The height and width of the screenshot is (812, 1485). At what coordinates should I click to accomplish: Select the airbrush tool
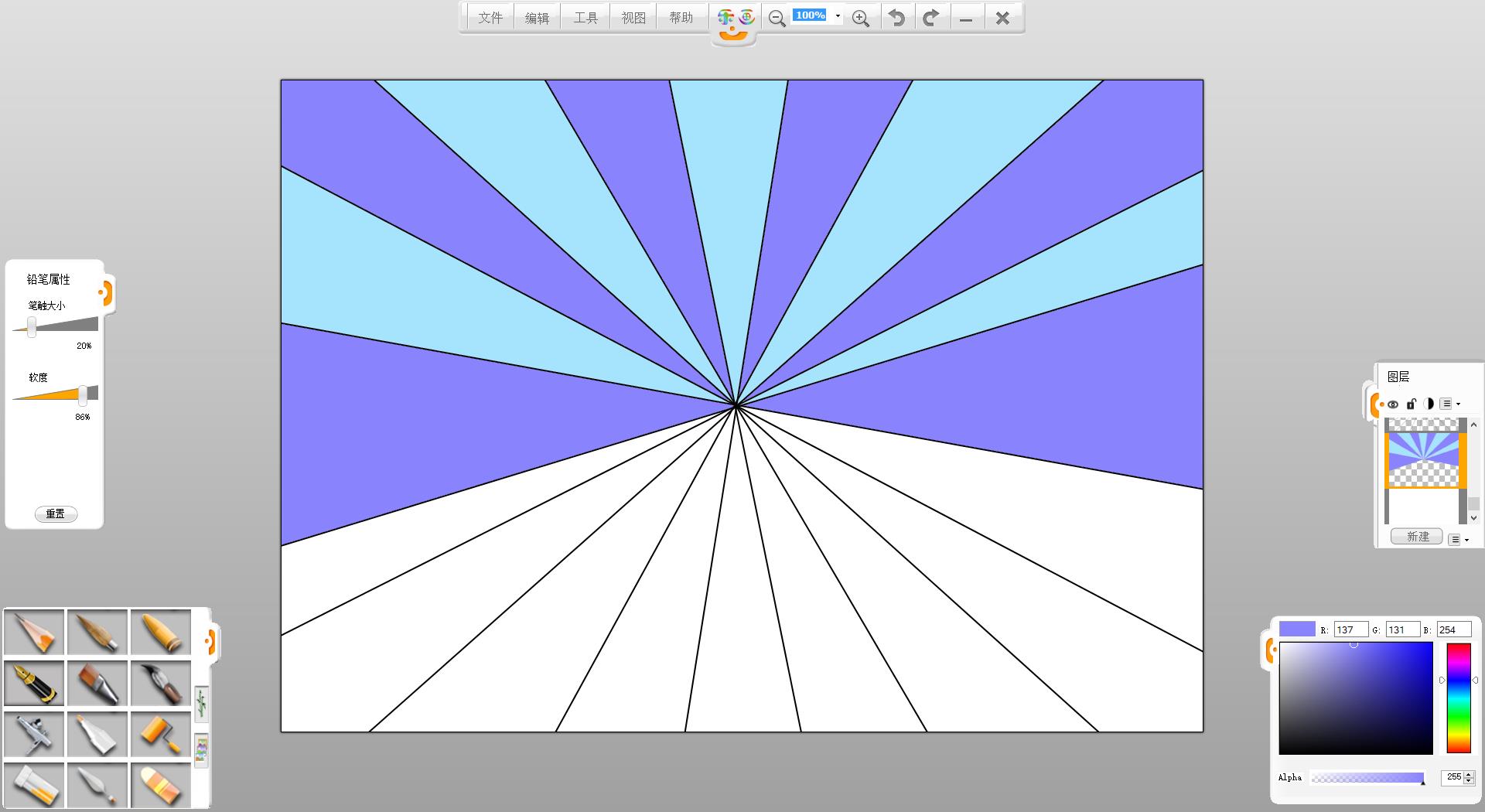34,734
